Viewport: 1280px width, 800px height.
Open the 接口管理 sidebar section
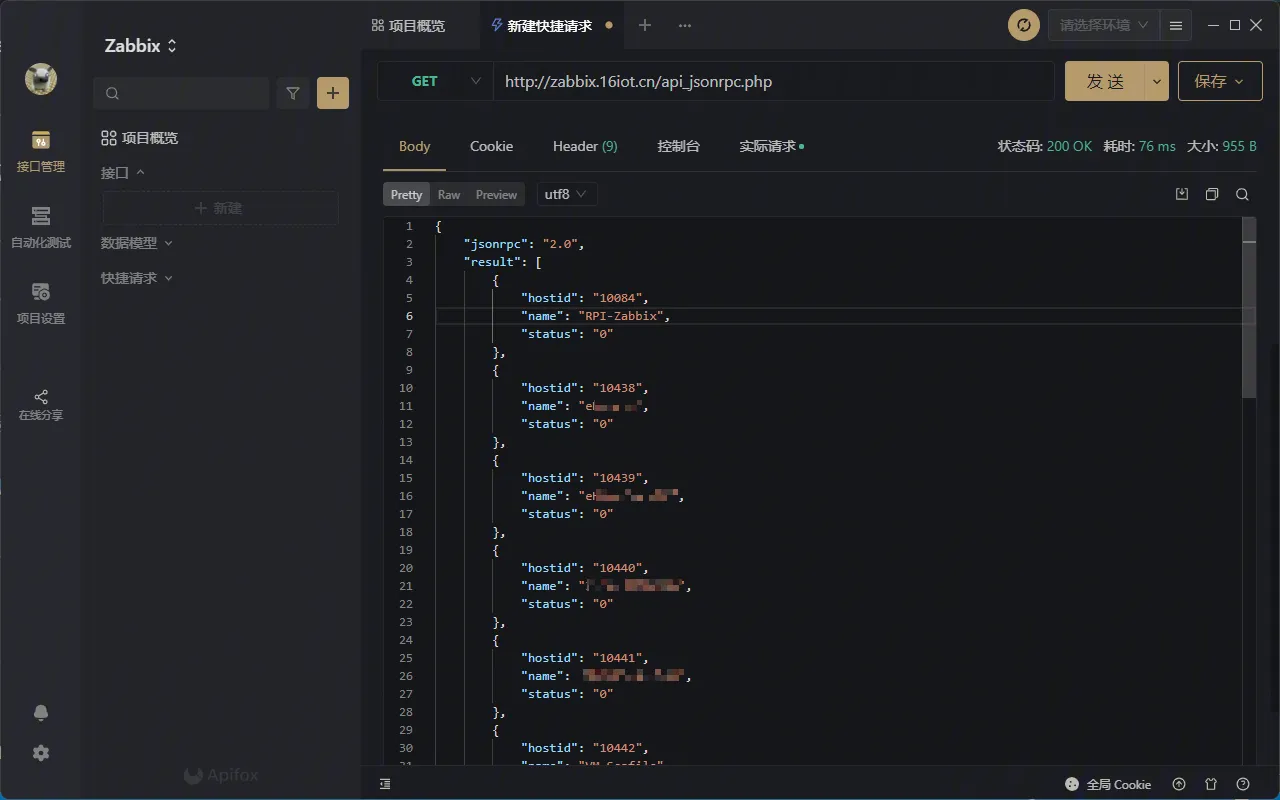pos(40,151)
